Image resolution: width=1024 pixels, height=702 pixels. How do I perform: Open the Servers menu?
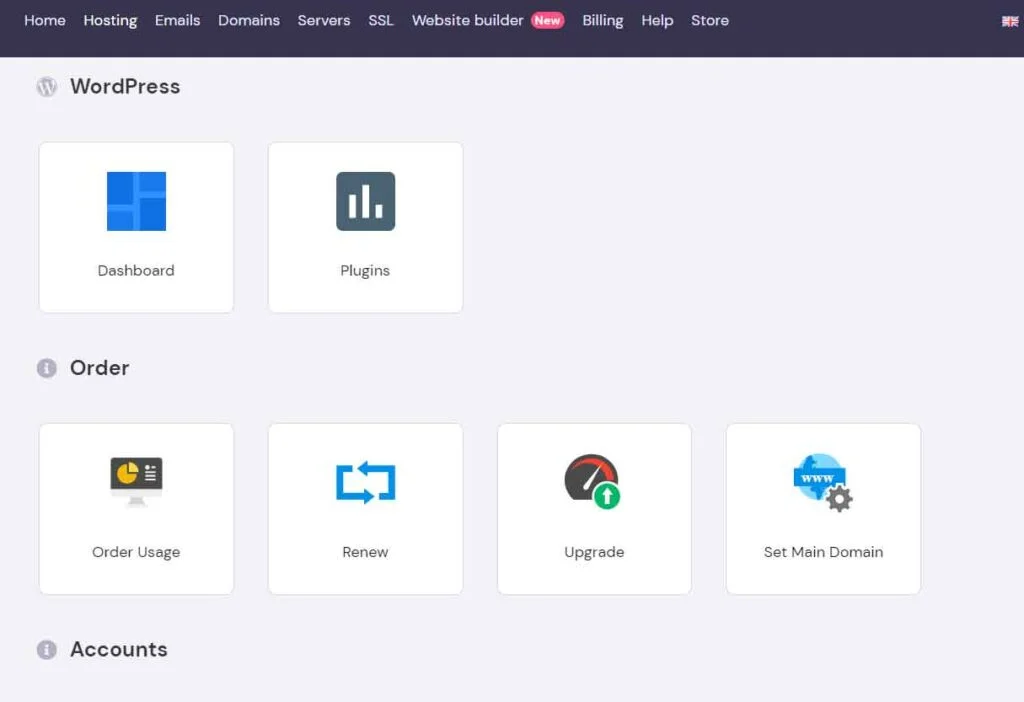coord(324,20)
